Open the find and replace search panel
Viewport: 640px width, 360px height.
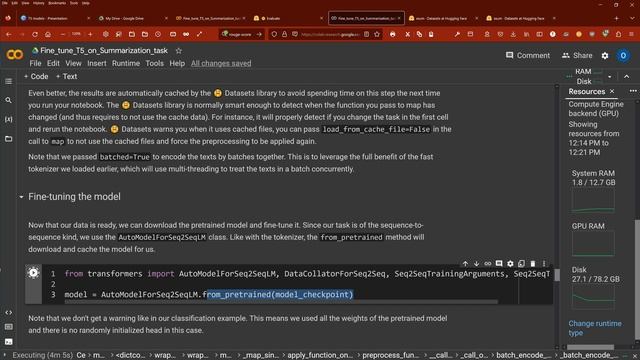point(8,100)
